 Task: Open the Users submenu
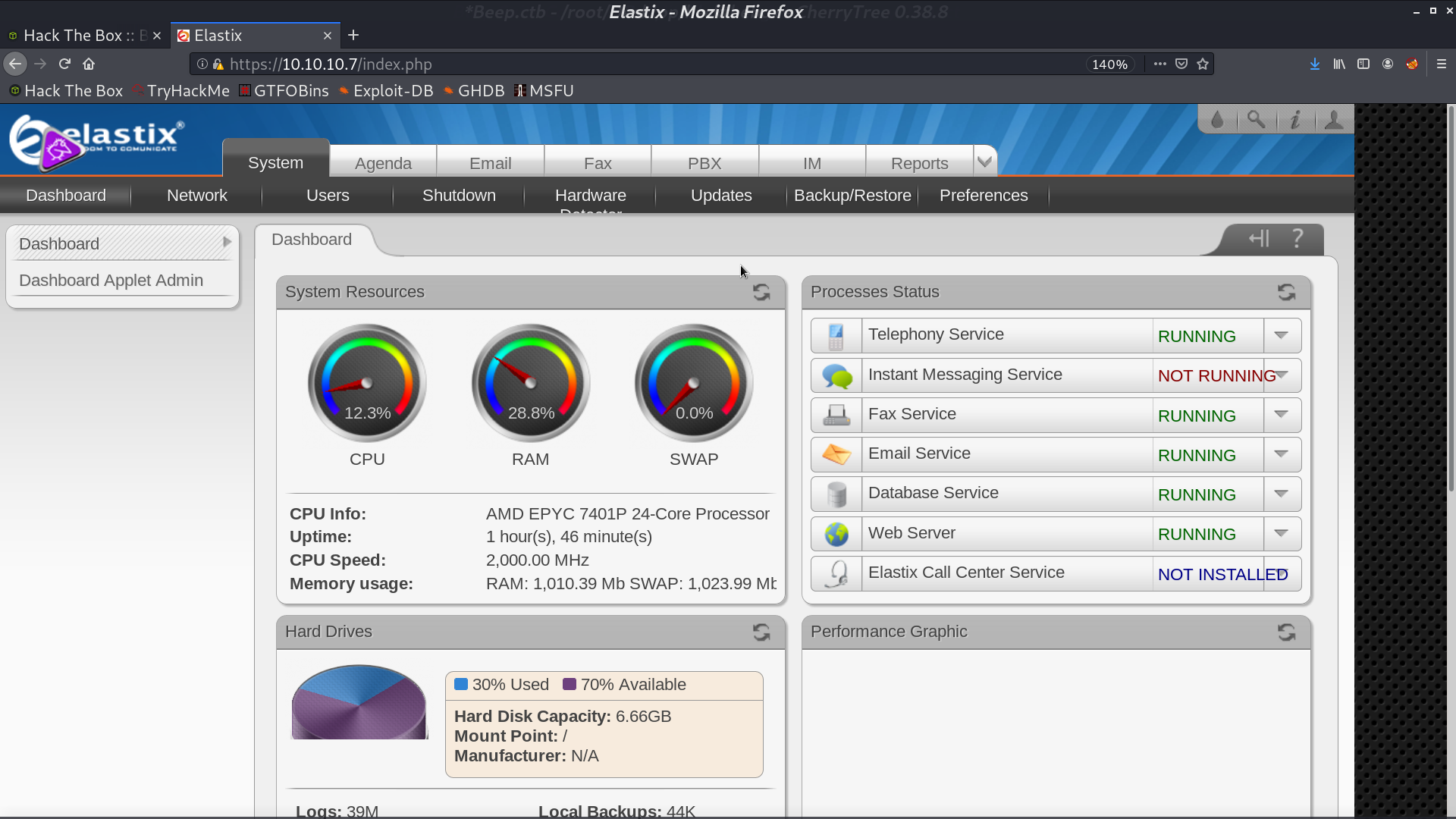[328, 196]
